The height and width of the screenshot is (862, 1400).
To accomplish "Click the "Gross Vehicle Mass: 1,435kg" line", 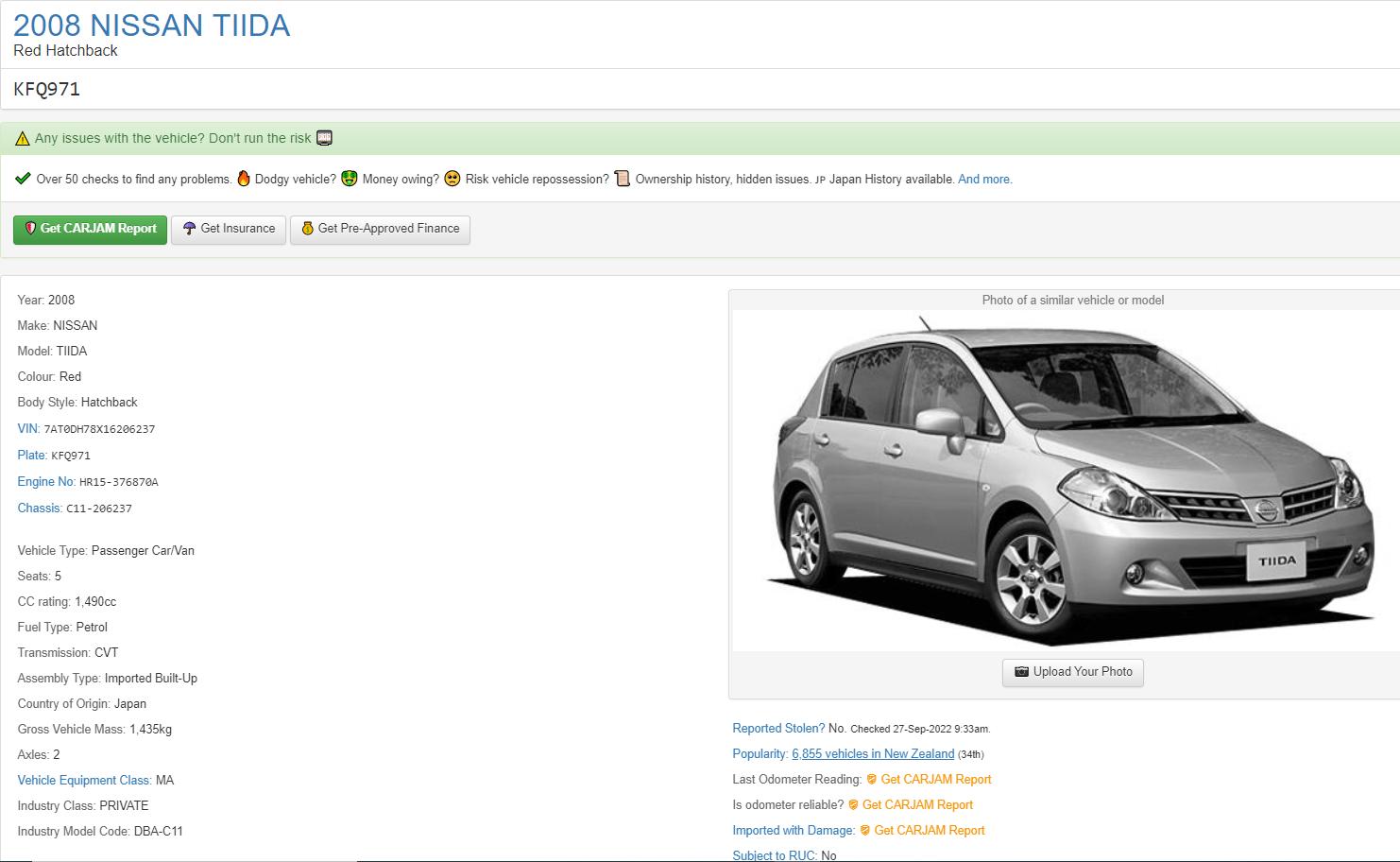I will 94,730.
